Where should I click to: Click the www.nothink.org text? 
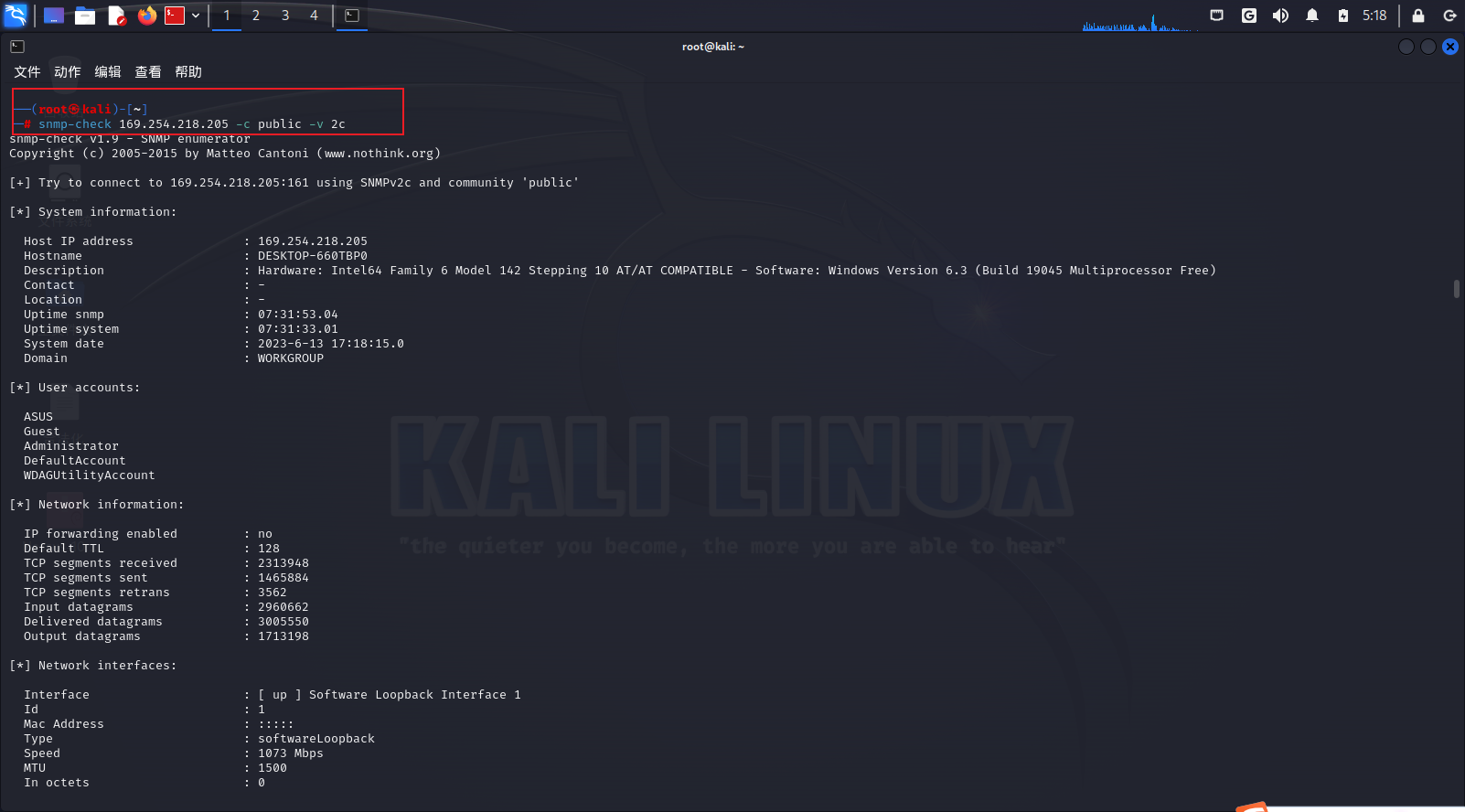[x=379, y=154]
